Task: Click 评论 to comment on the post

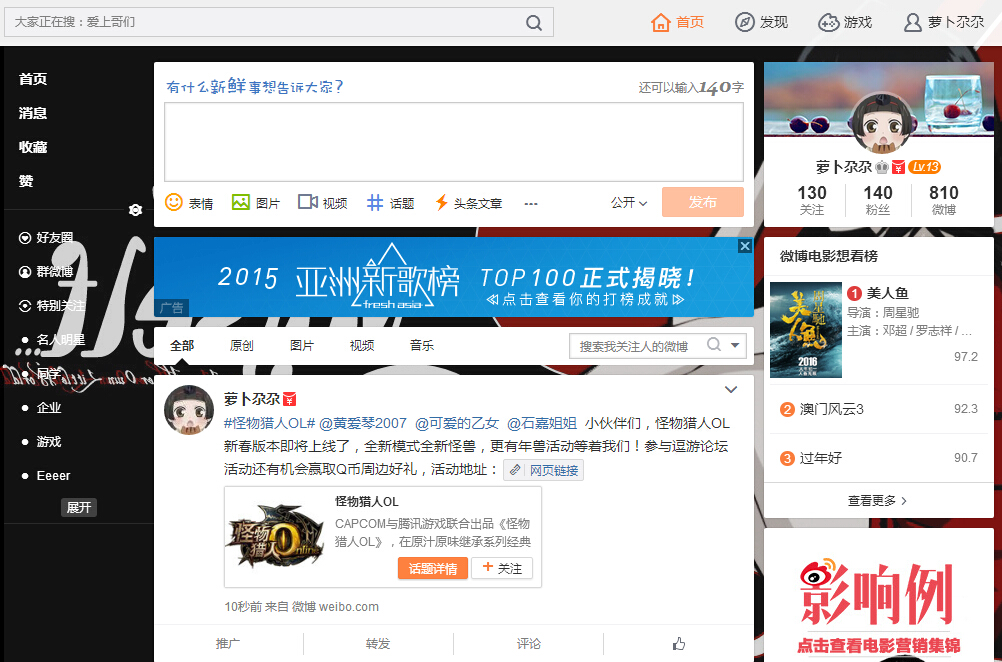Action: point(528,643)
